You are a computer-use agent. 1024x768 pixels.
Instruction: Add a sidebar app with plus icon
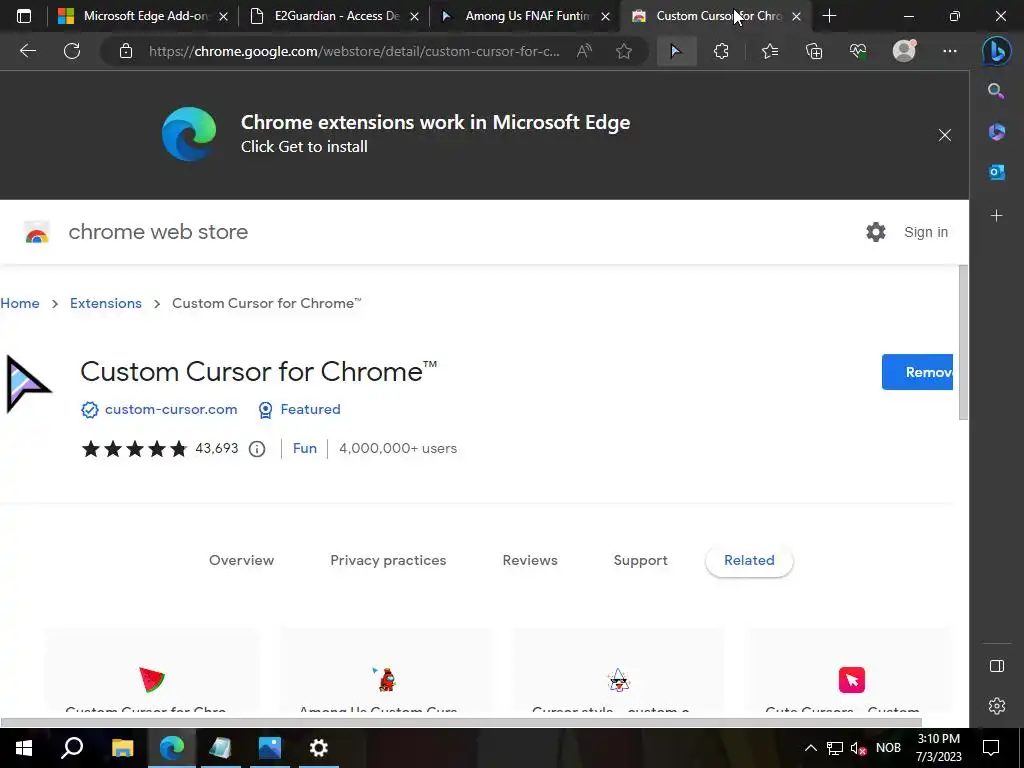[x=997, y=216]
